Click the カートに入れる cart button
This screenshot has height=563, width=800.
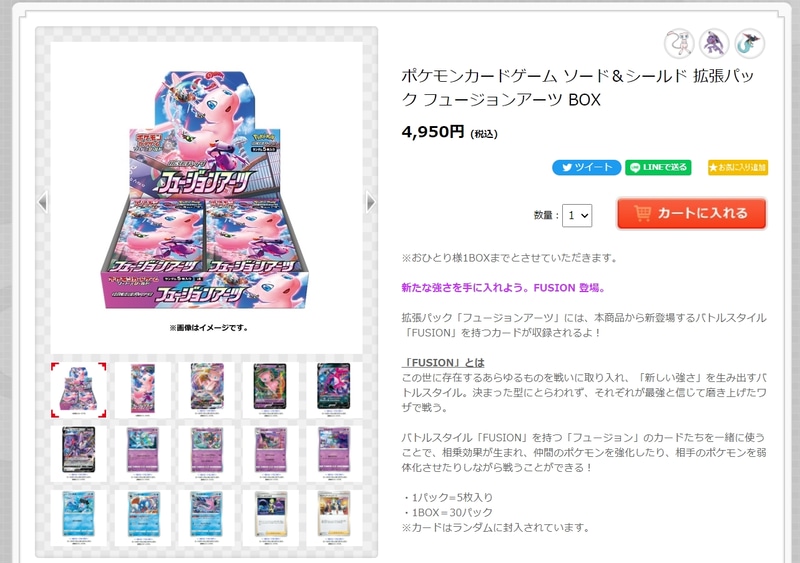[691, 213]
